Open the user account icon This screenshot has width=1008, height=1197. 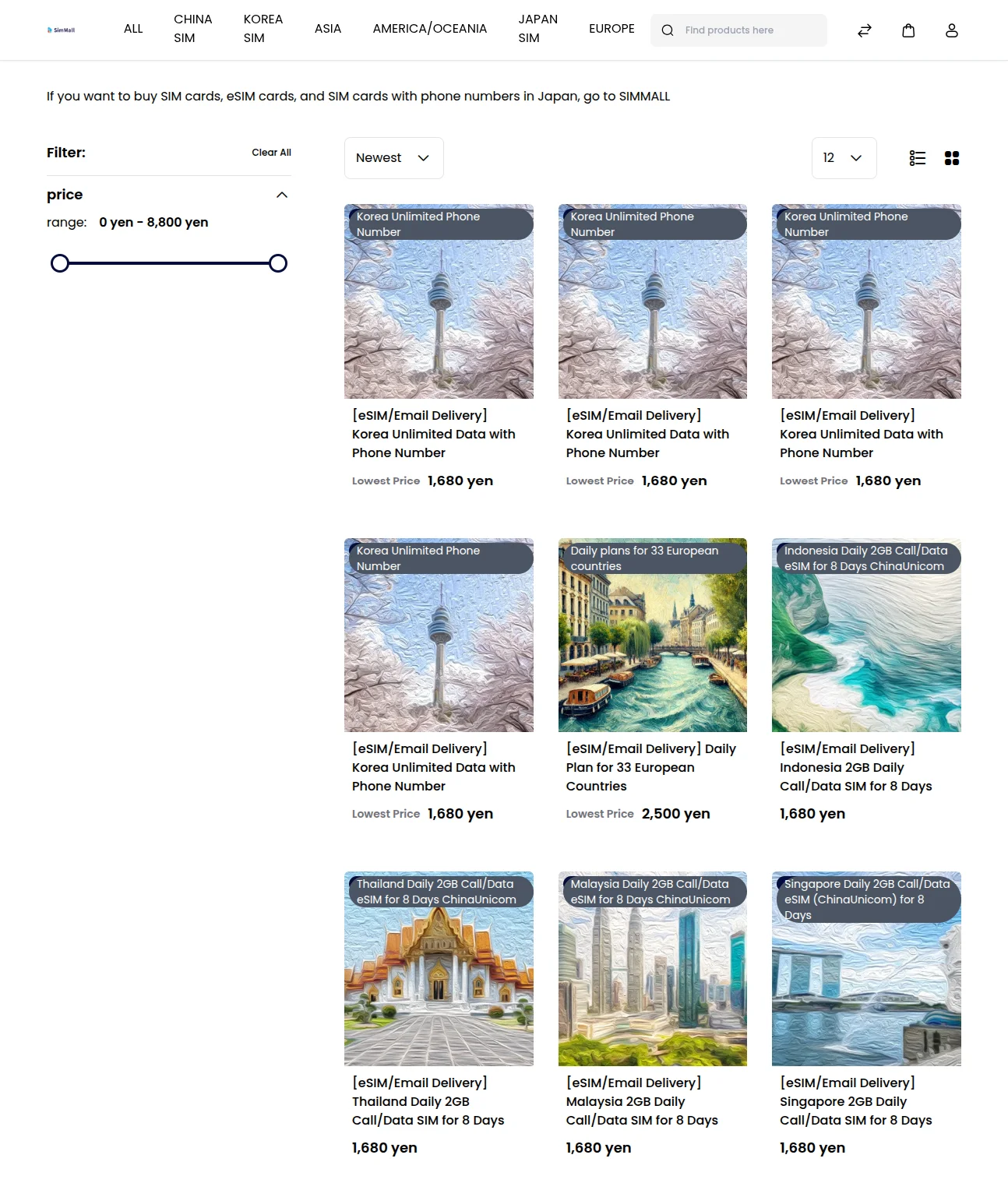click(x=951, y=30)
